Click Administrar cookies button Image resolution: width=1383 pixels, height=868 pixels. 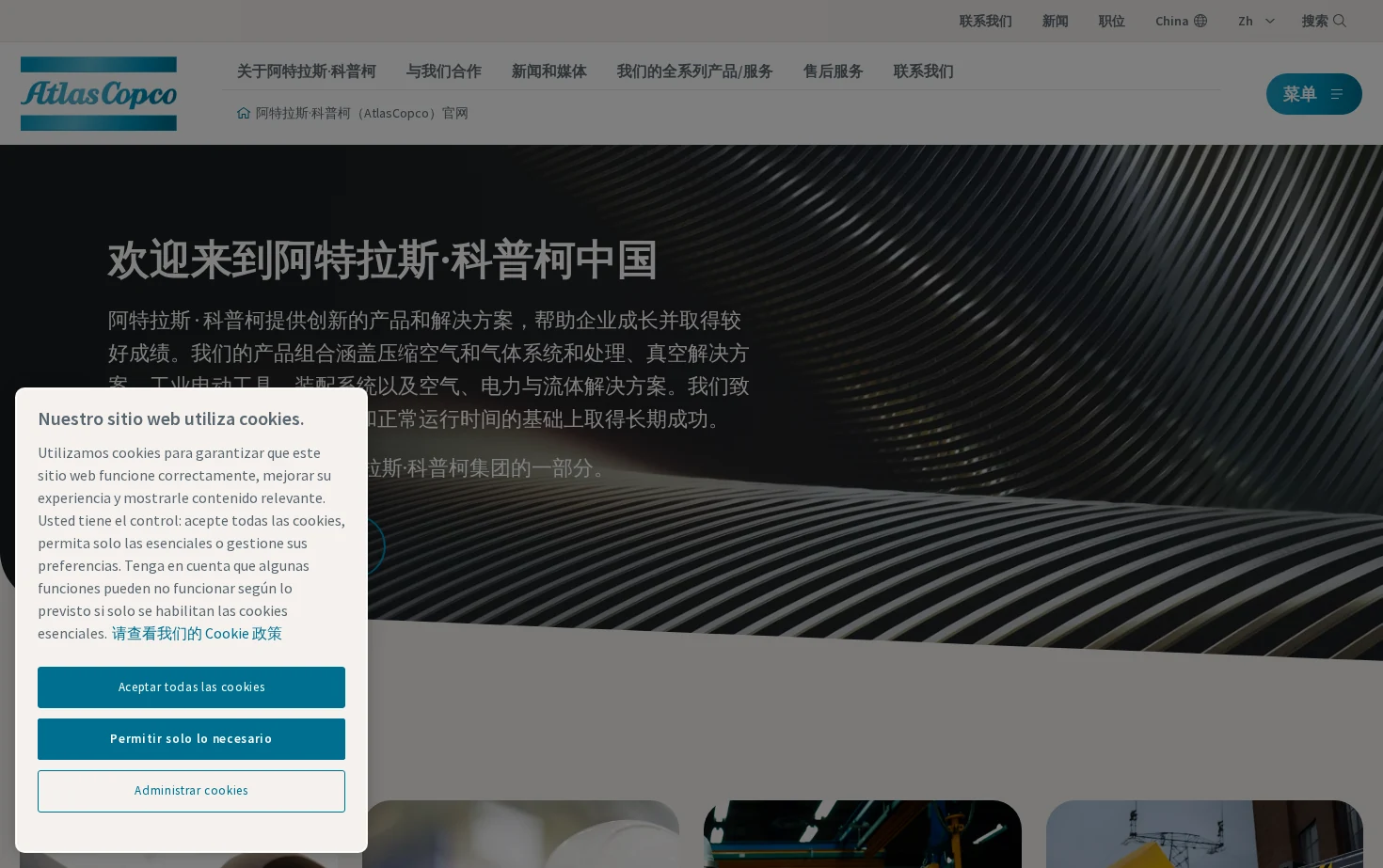point(191,791)
